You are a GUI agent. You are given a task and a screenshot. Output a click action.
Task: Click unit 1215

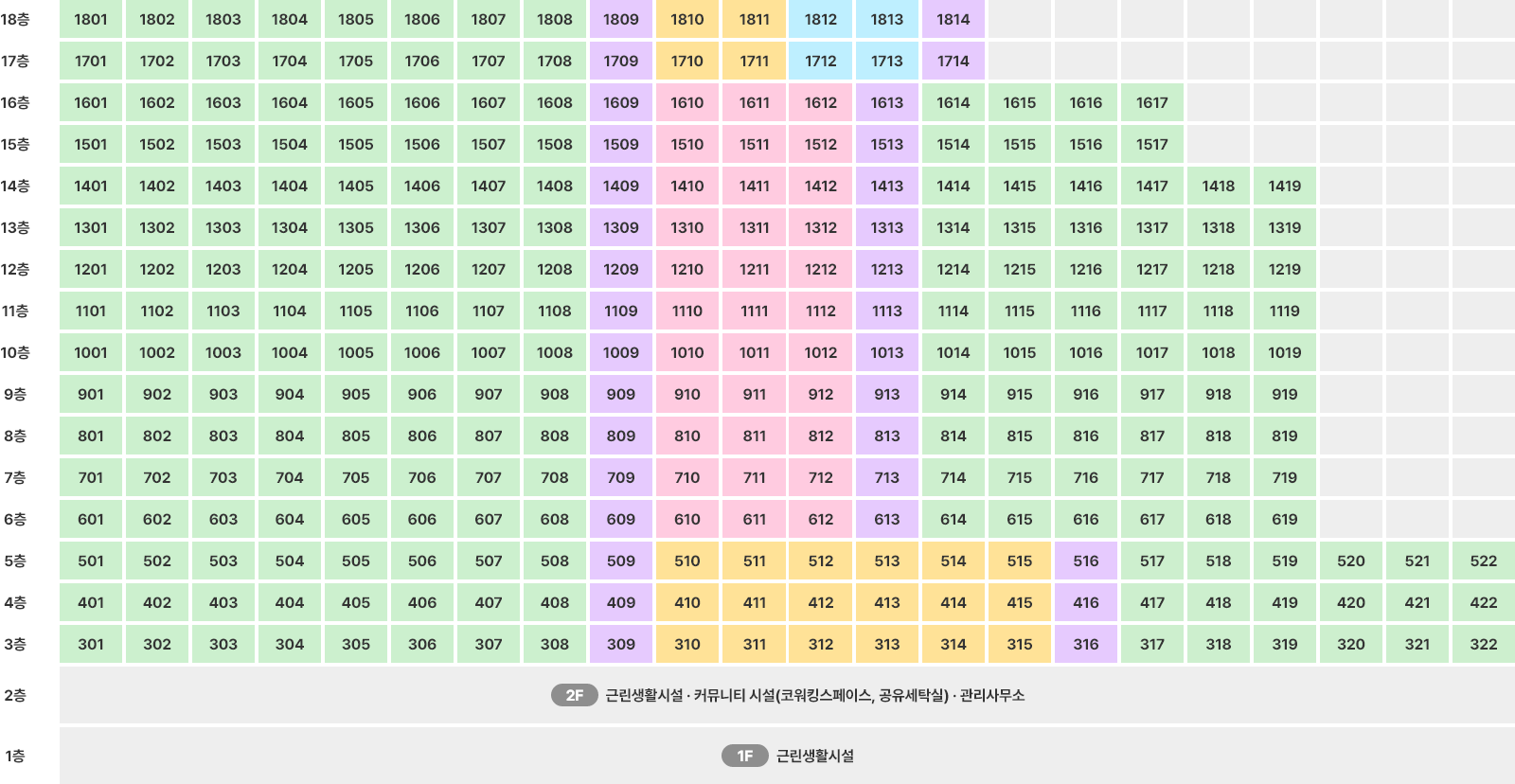[x=1019, y=269]
